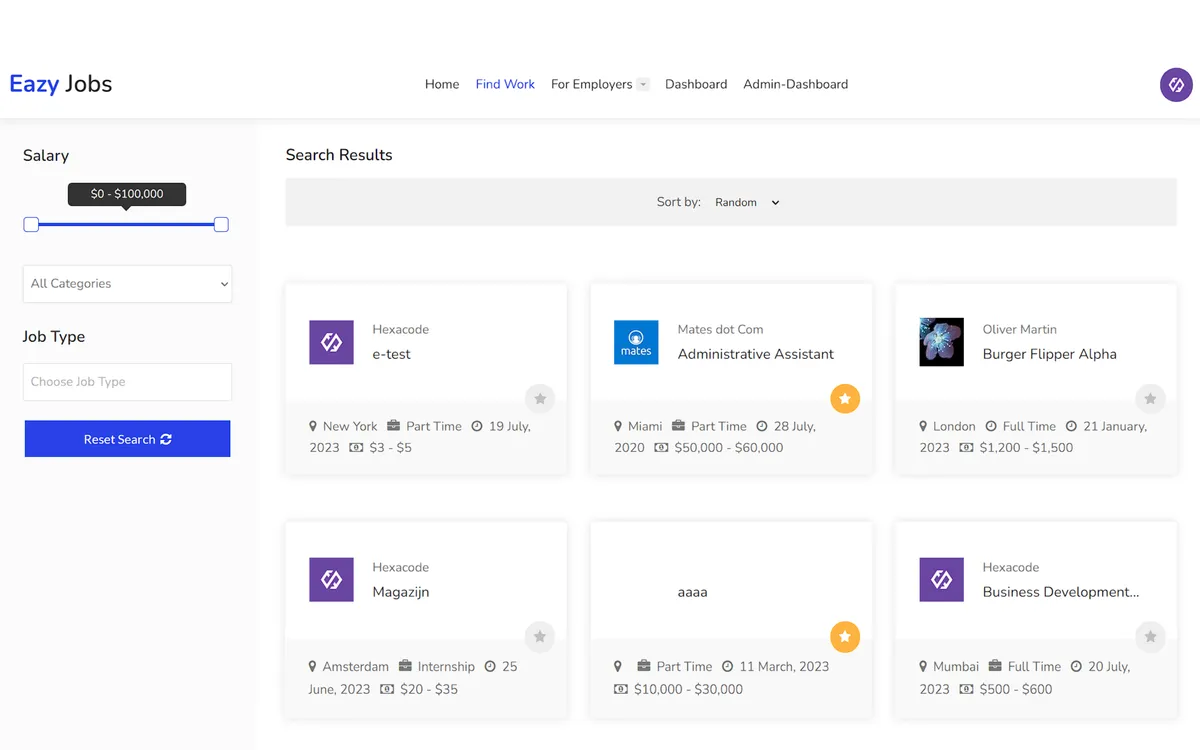Bookmark the e-test job with star
The width and height of the screenshot is (1200, 750).
pyautogui.click(x=540, y=399)
